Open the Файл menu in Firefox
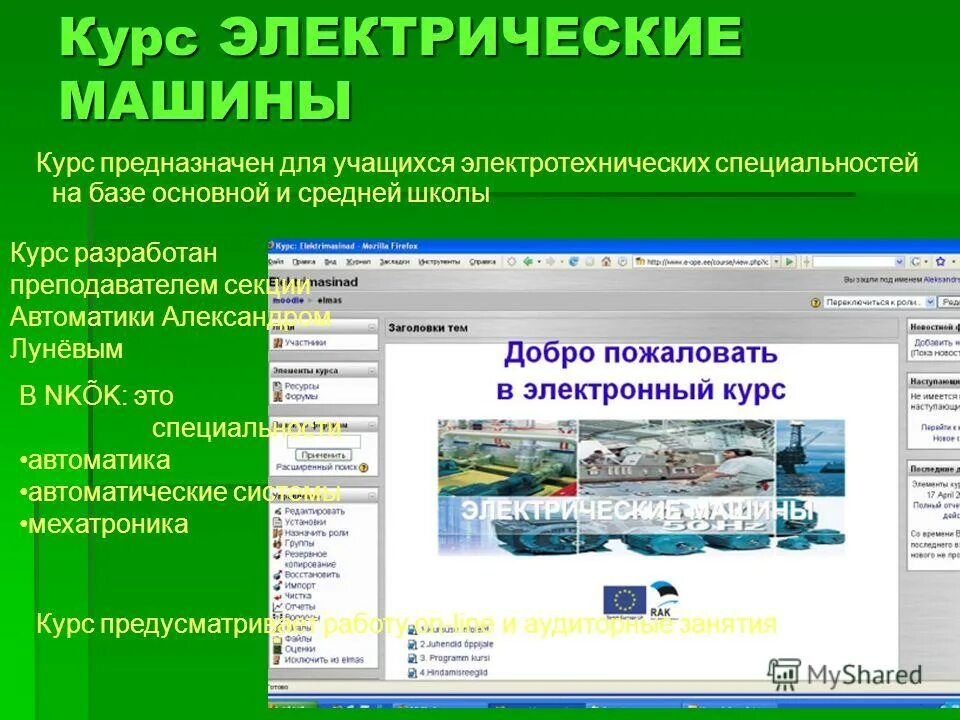The width and height of the screenshot is (960, 720). pos(276,261)
